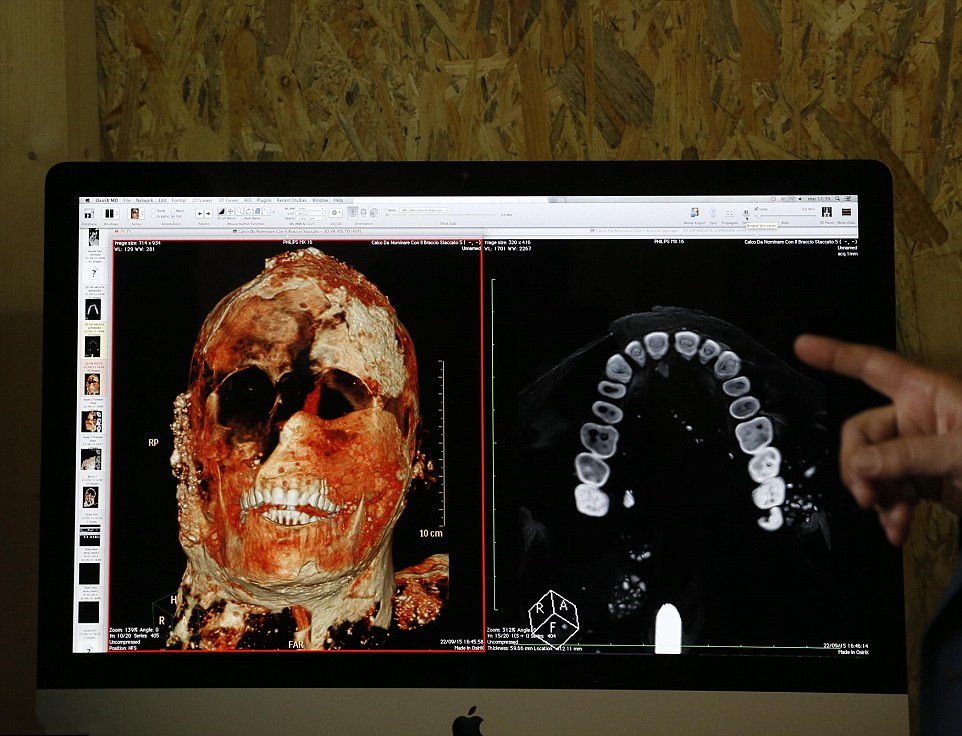
Task: Adjust the playback rate slider
Action: (785, 216)
